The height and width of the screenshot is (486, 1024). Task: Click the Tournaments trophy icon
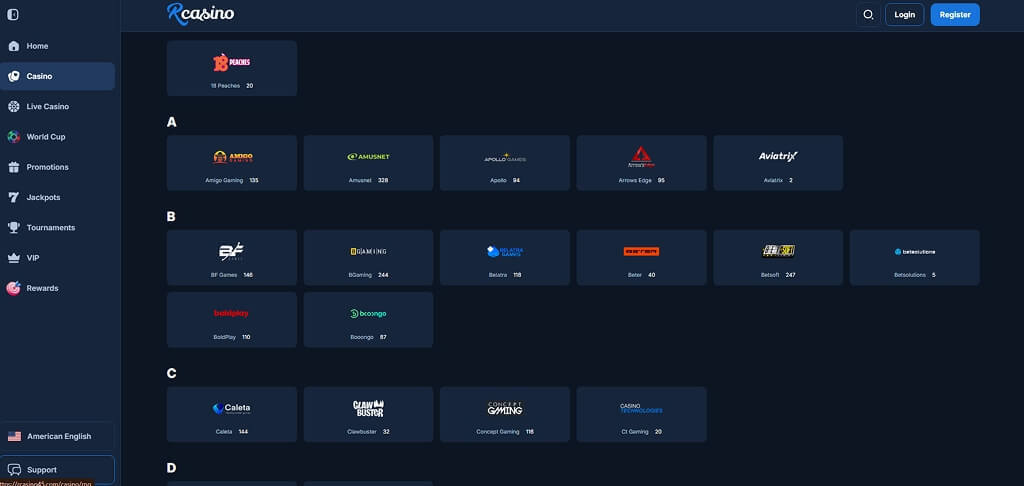13,228
